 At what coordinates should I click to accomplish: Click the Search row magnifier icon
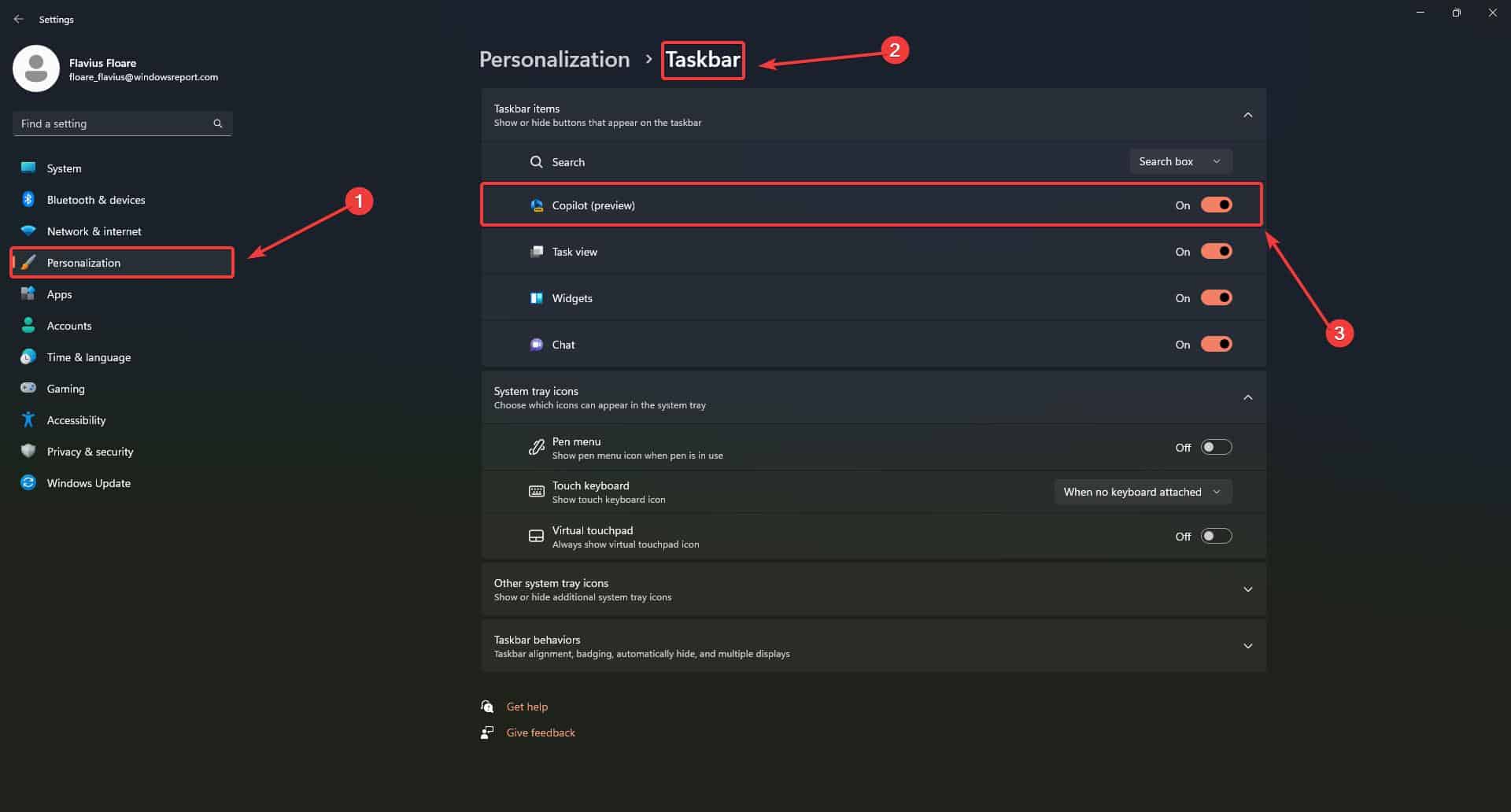pos(536,162)
